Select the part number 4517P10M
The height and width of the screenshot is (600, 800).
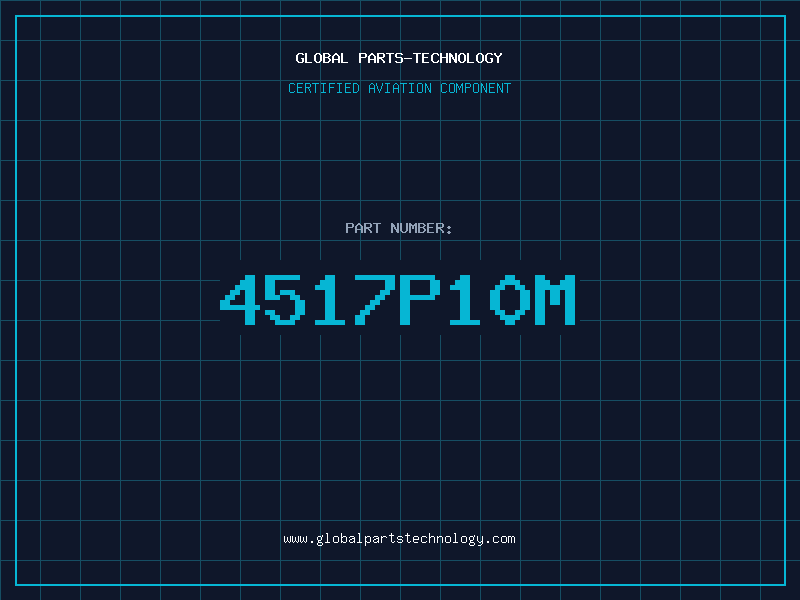click(398, 300)
